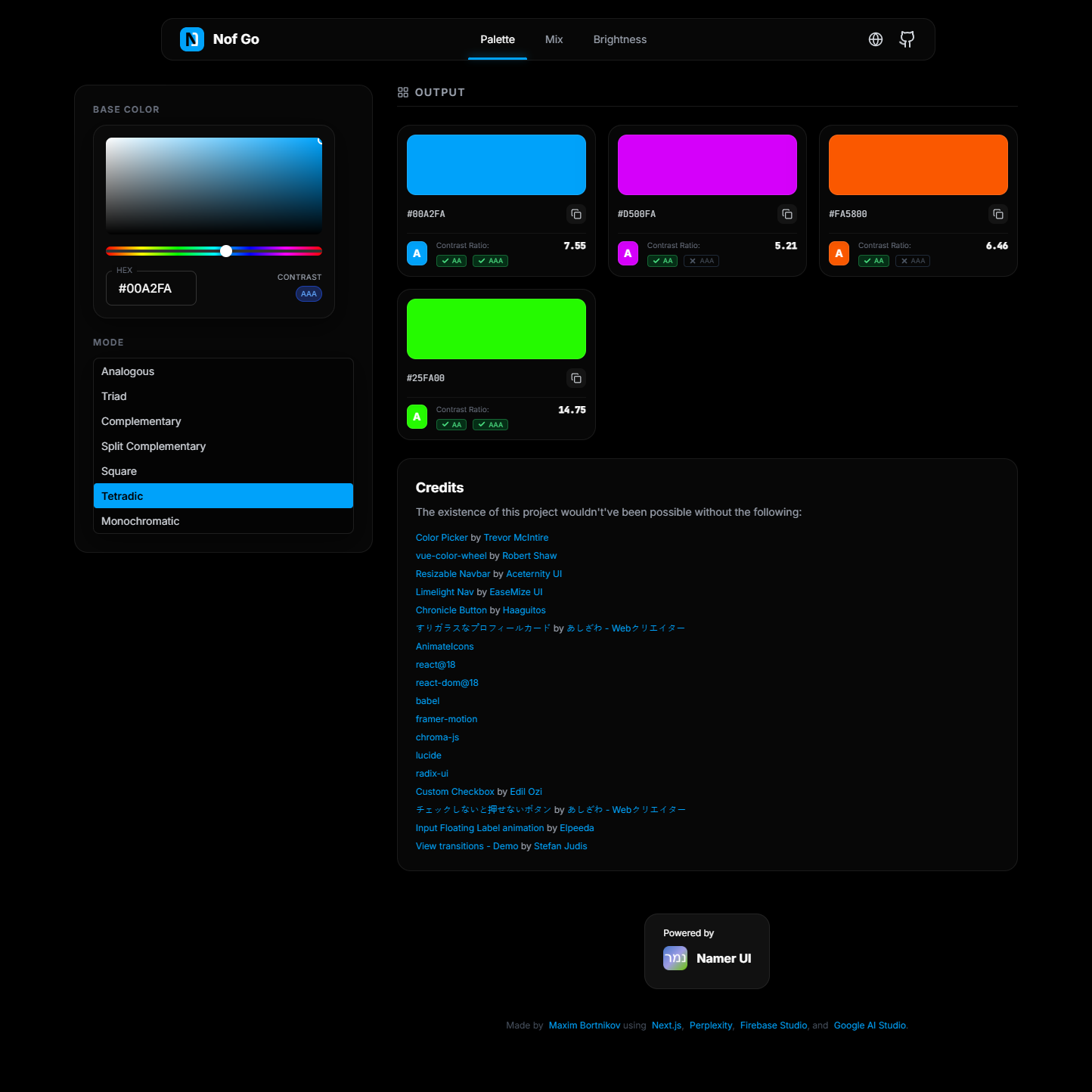Toggle the AA badge on the orange swatch
This screenshot has height=1092, width=1092.
point(873,260)
